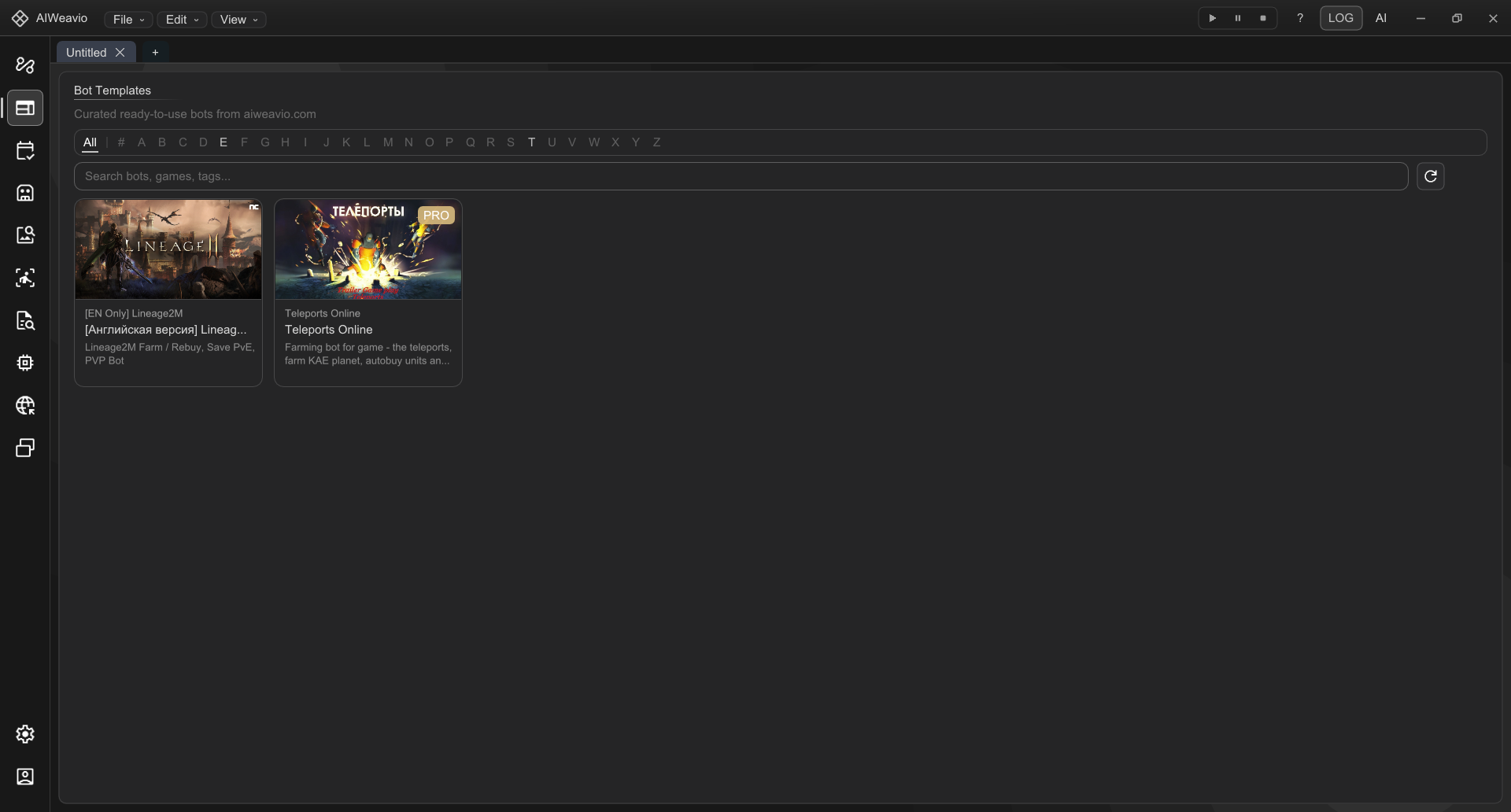1511x812 pixels.
Task: Filter templates by letter B
Action: click(x=162, y=142)
